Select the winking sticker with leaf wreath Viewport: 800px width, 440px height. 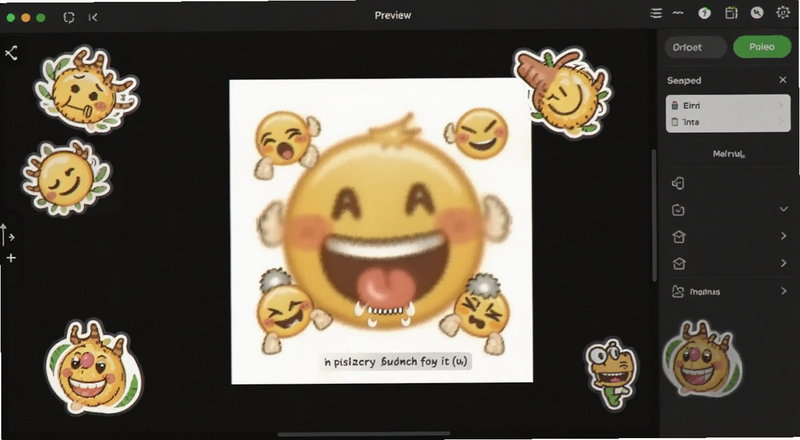(x=66, y=177)
